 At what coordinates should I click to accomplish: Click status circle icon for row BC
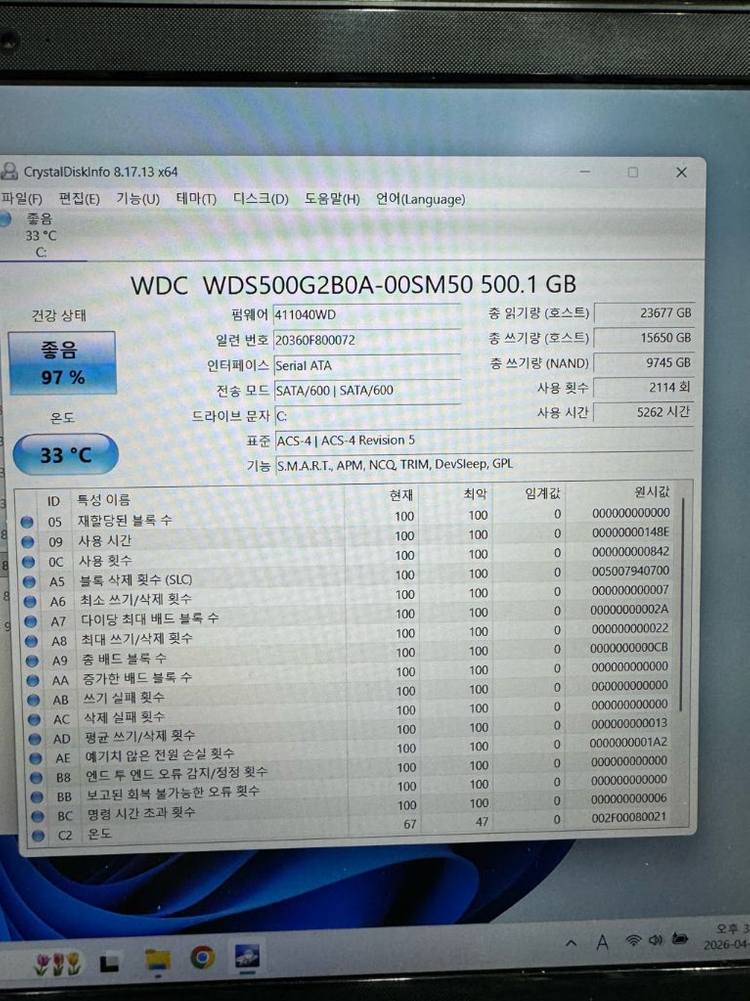tap(38, 816)
